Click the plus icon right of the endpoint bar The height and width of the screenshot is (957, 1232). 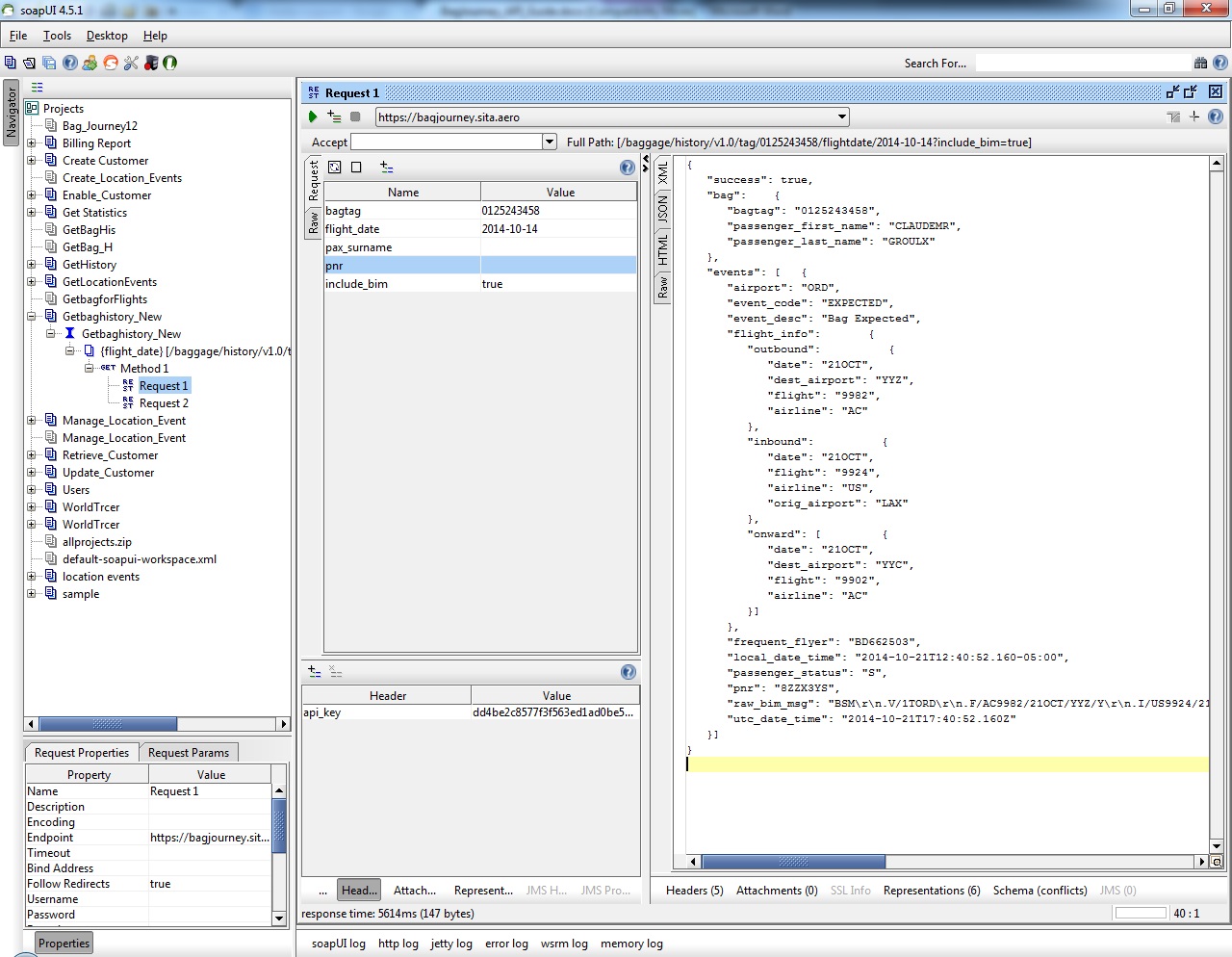point(1194,116)
